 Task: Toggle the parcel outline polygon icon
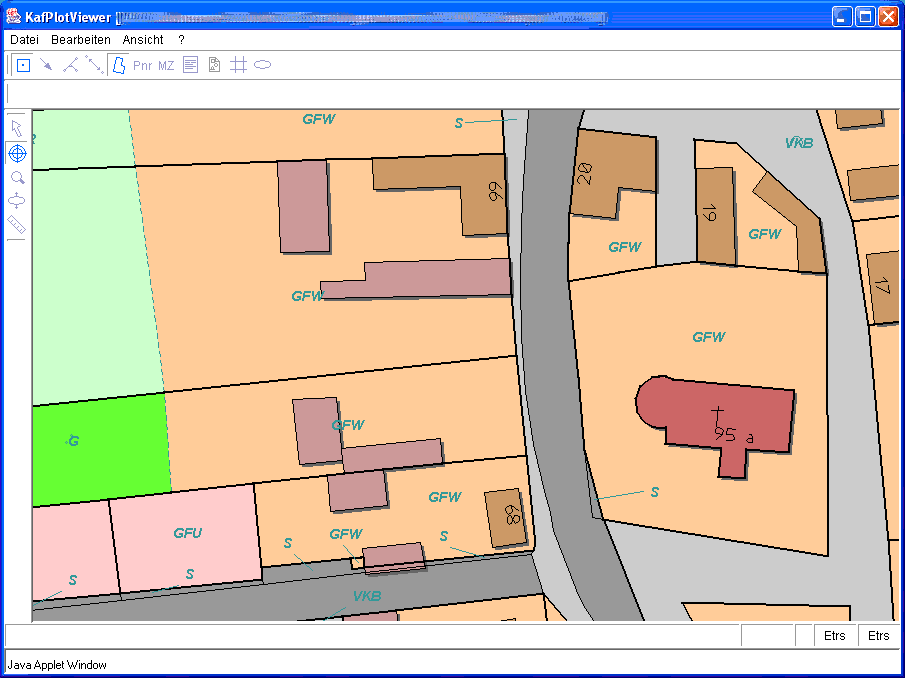tap(118, 65)
